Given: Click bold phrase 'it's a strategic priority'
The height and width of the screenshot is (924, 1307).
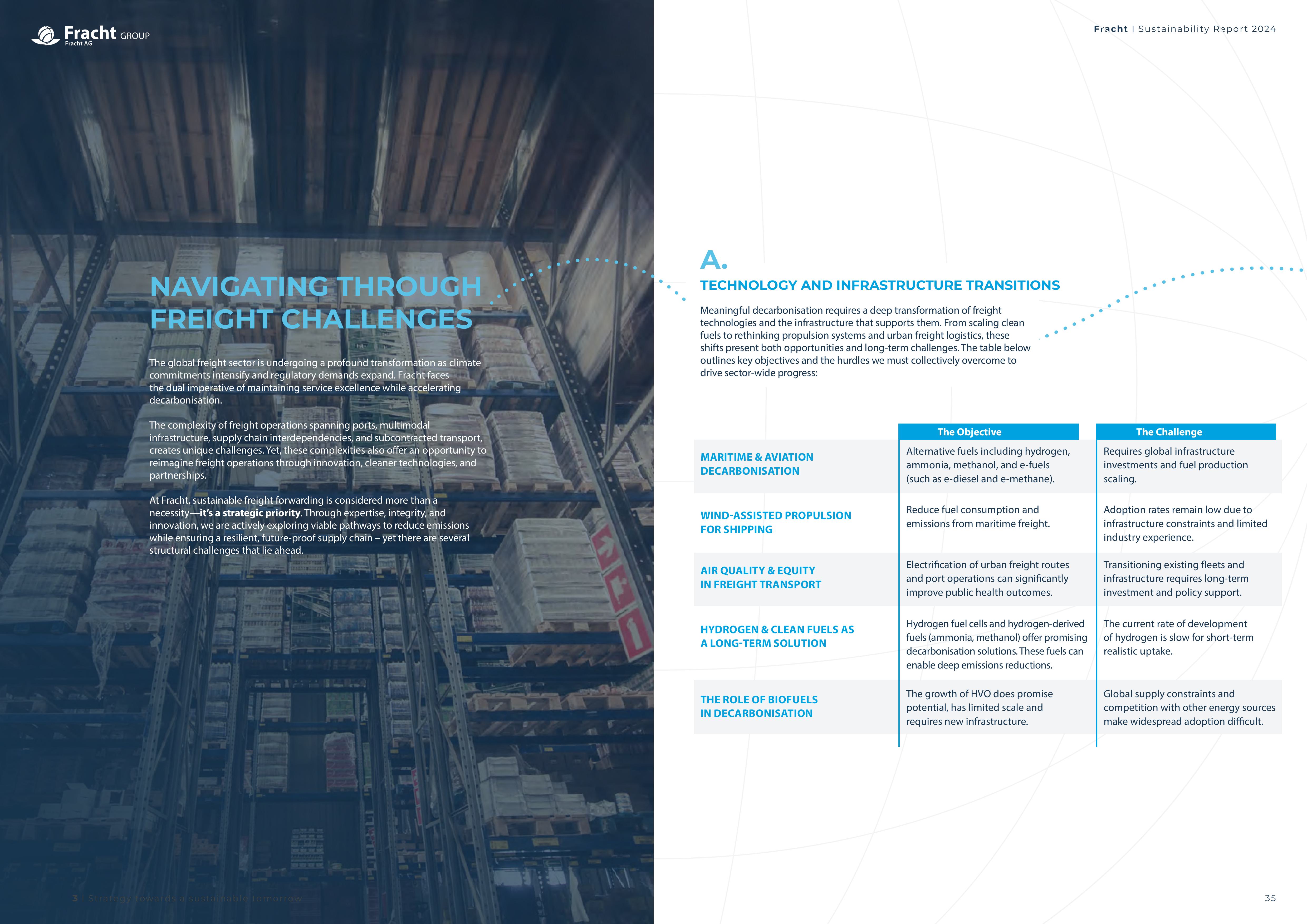Looking at the screenshot, I should pyautogui.click(x=250, y=513).
